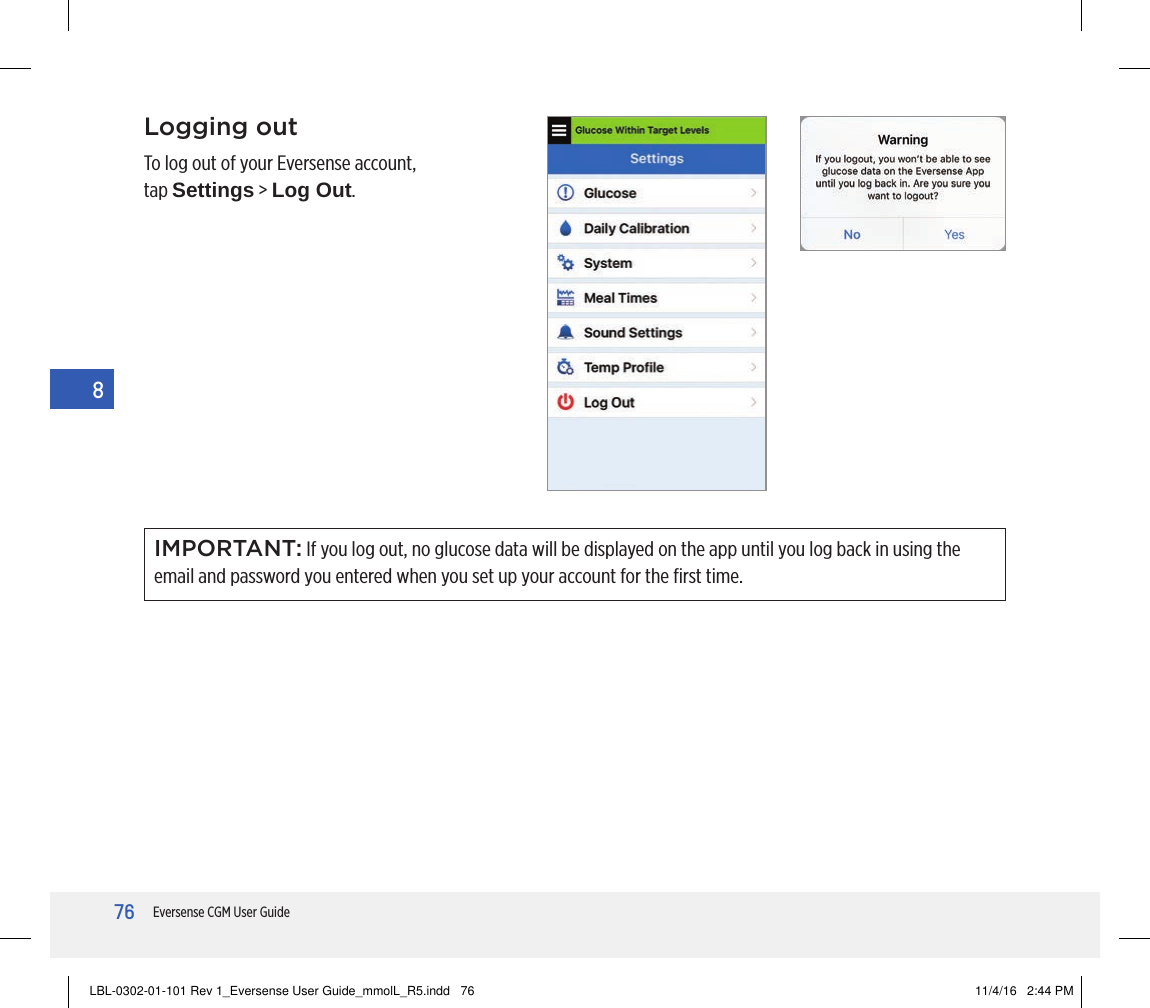Screen dimensions: 1150x1008
Task: Click the Logging out heading
Action: click(x=221, y=127)
